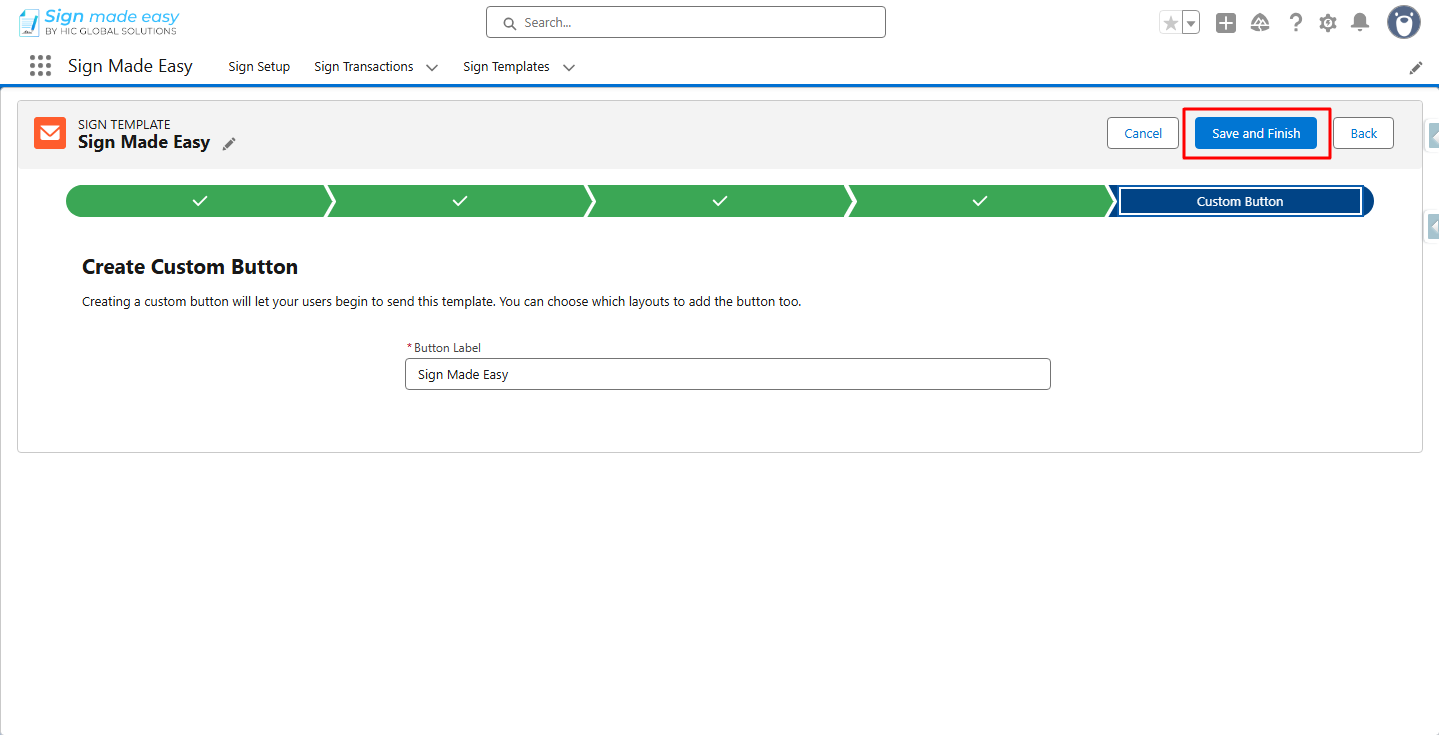
Task: Expand the Sign Transactions dropdown
Action: click(x=431, y=67)
